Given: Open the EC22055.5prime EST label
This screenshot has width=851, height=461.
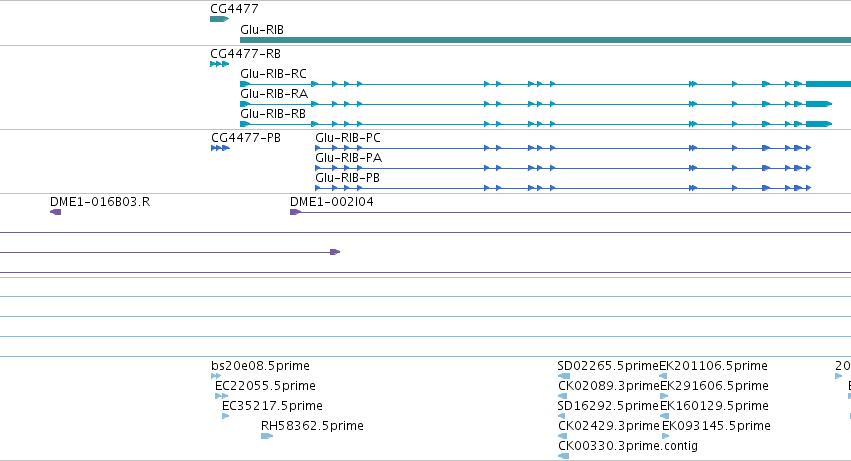Looking at the screenshot, I should (x=265, y=386).
